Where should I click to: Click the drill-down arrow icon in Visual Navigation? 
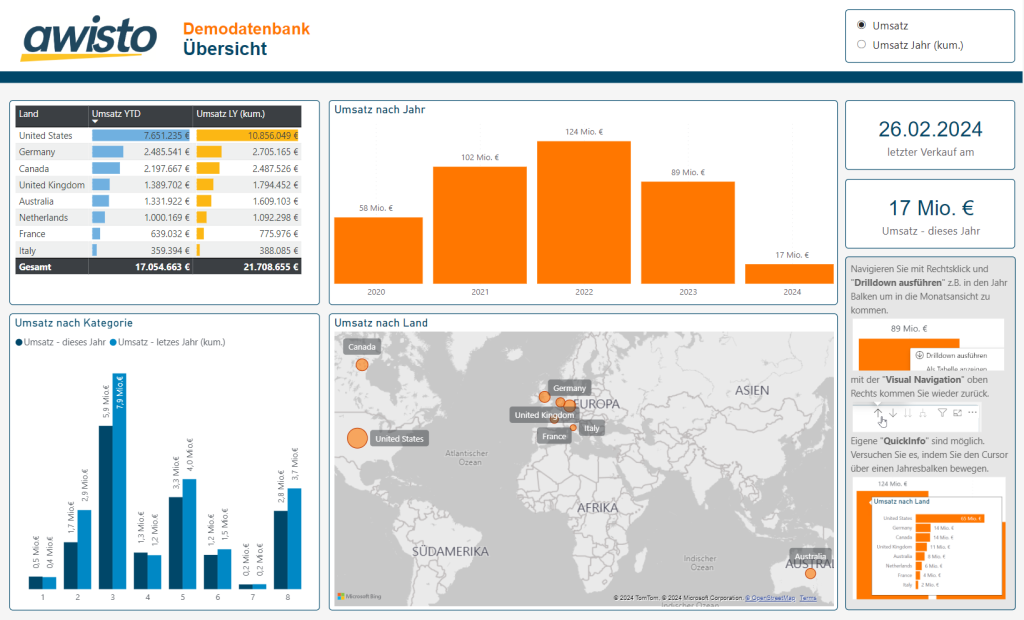(x=893, y=412)
